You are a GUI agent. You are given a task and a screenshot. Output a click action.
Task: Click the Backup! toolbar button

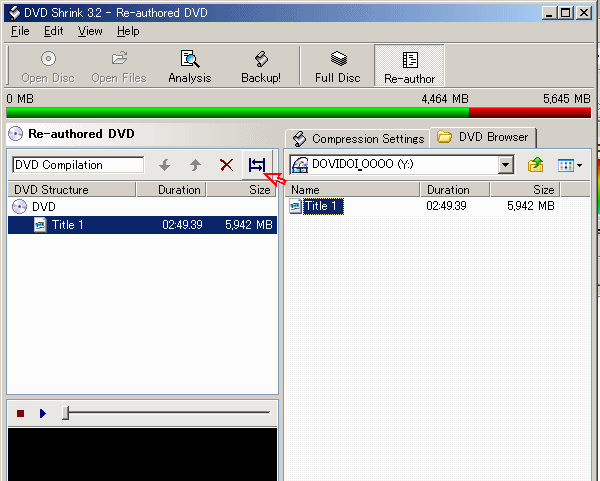260,66
